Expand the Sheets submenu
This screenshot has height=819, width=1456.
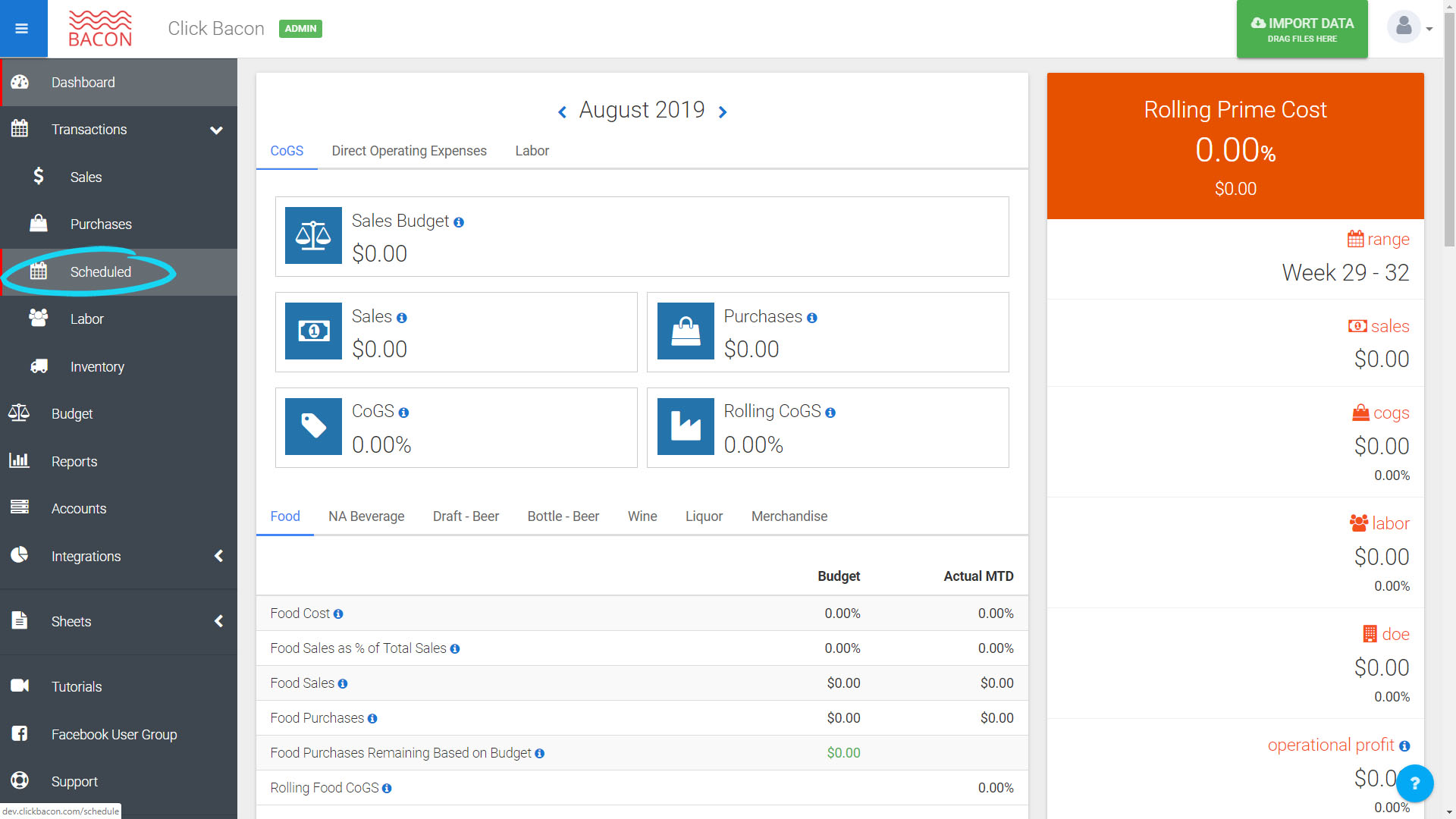pyautogui.click(x=218, y=622)
